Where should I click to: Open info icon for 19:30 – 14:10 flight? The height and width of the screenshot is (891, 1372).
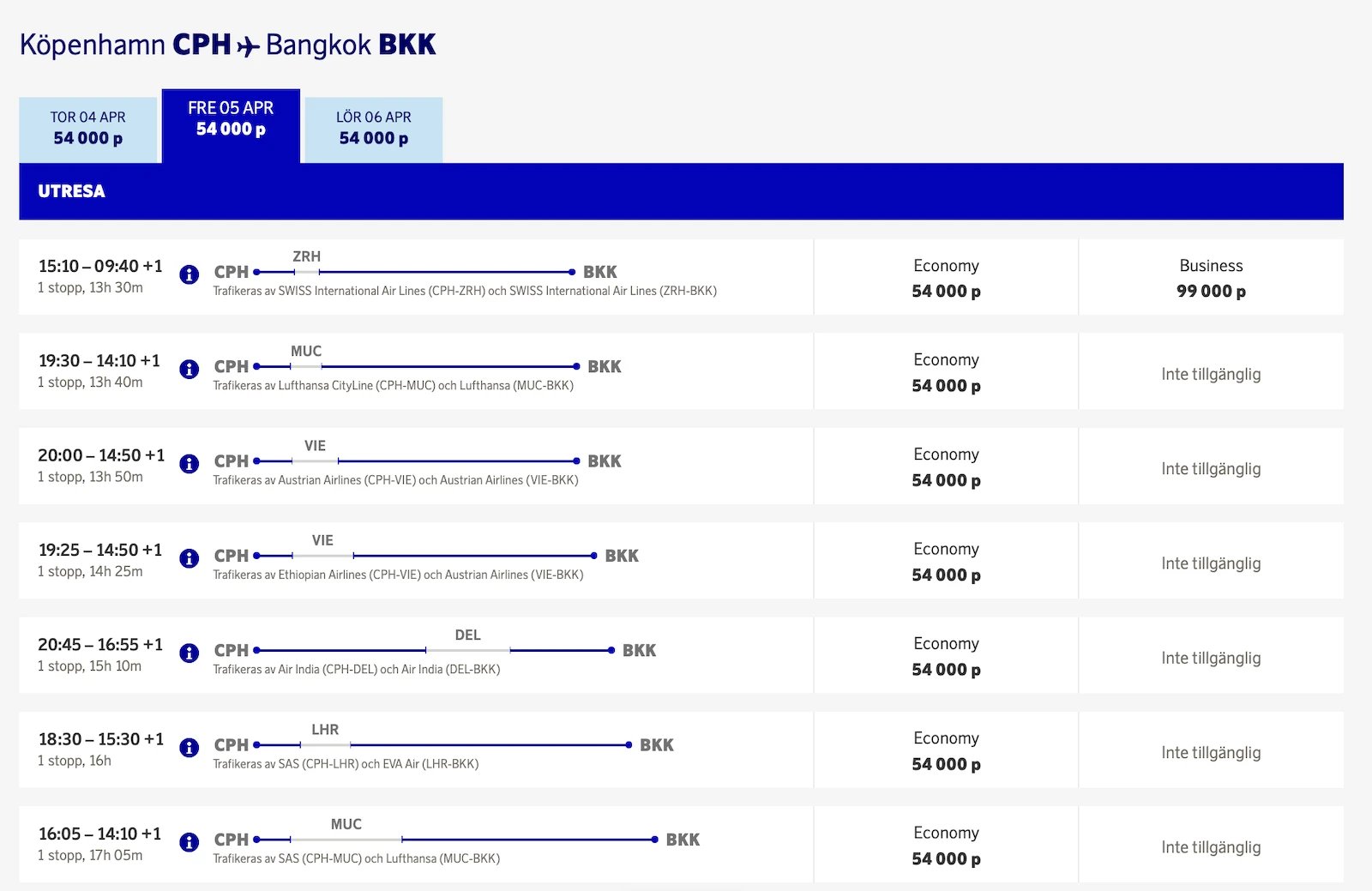(x=190, y=369)
